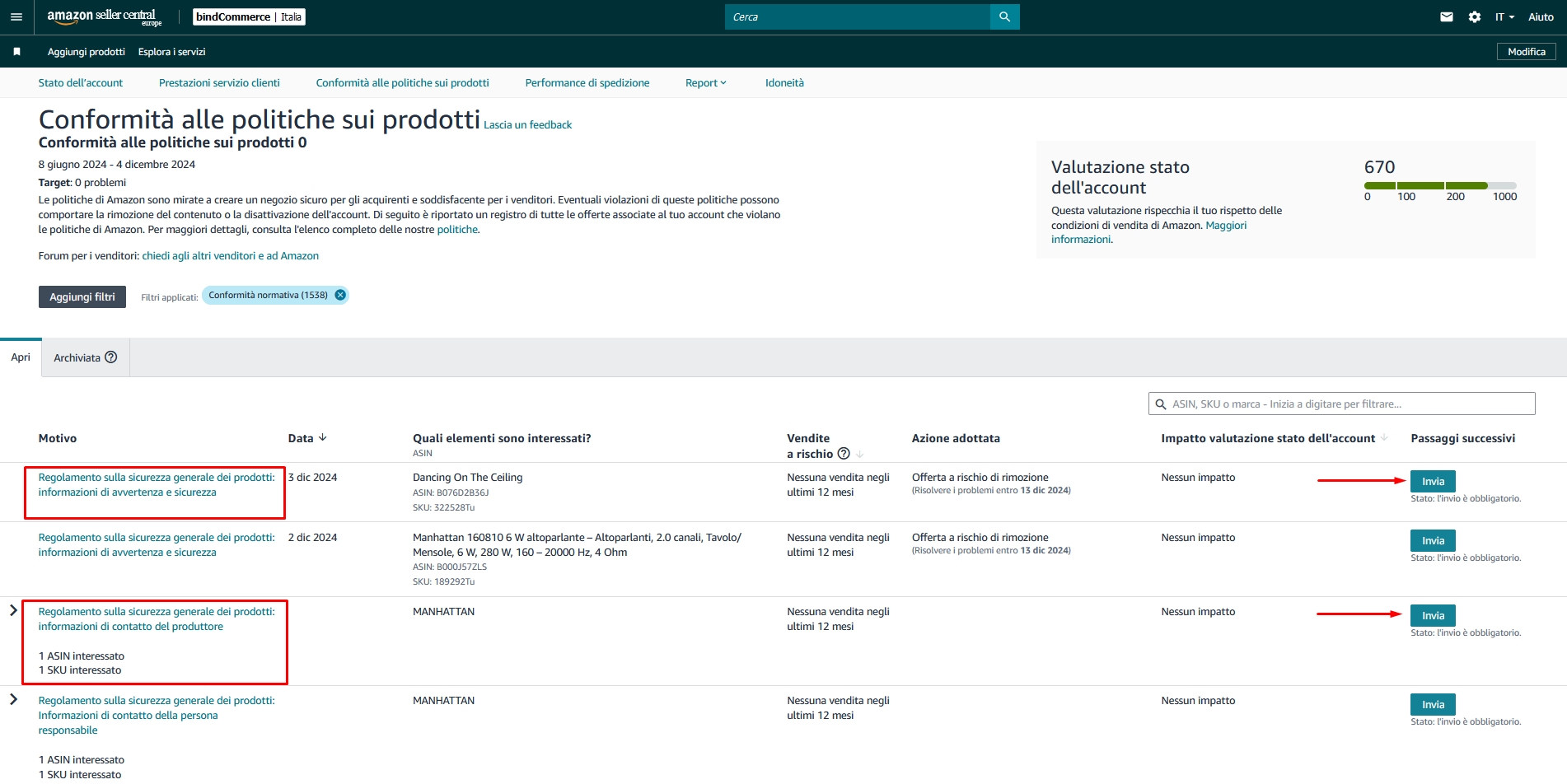Viewport: 1567px width, 784px height.
Task: Open the Stato dell'account tab
Action: tap(80, 83)
